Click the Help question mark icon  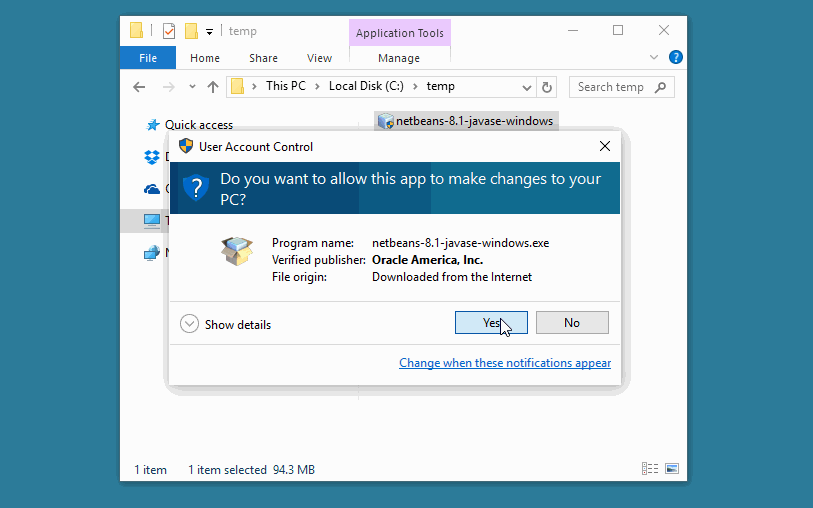point(675,58)
